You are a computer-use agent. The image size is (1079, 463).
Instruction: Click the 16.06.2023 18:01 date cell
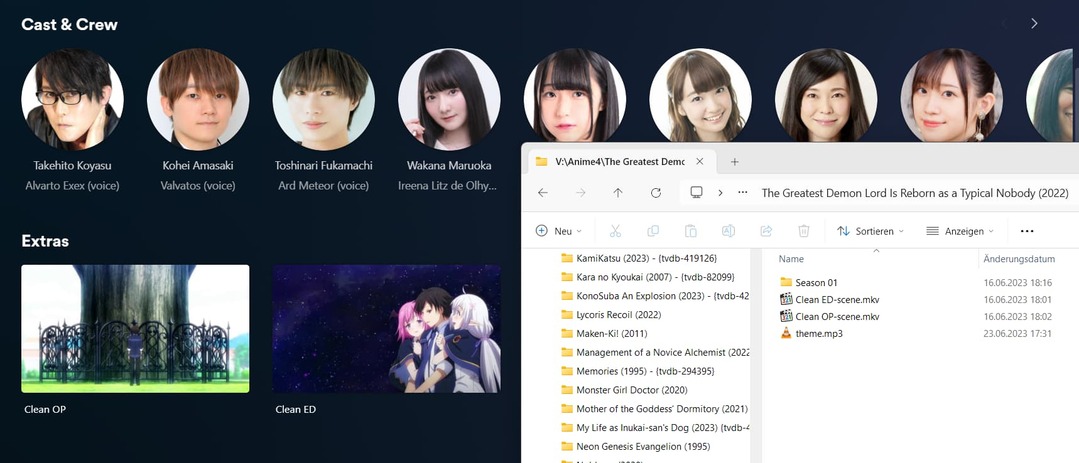click(x=1018, y=299)
